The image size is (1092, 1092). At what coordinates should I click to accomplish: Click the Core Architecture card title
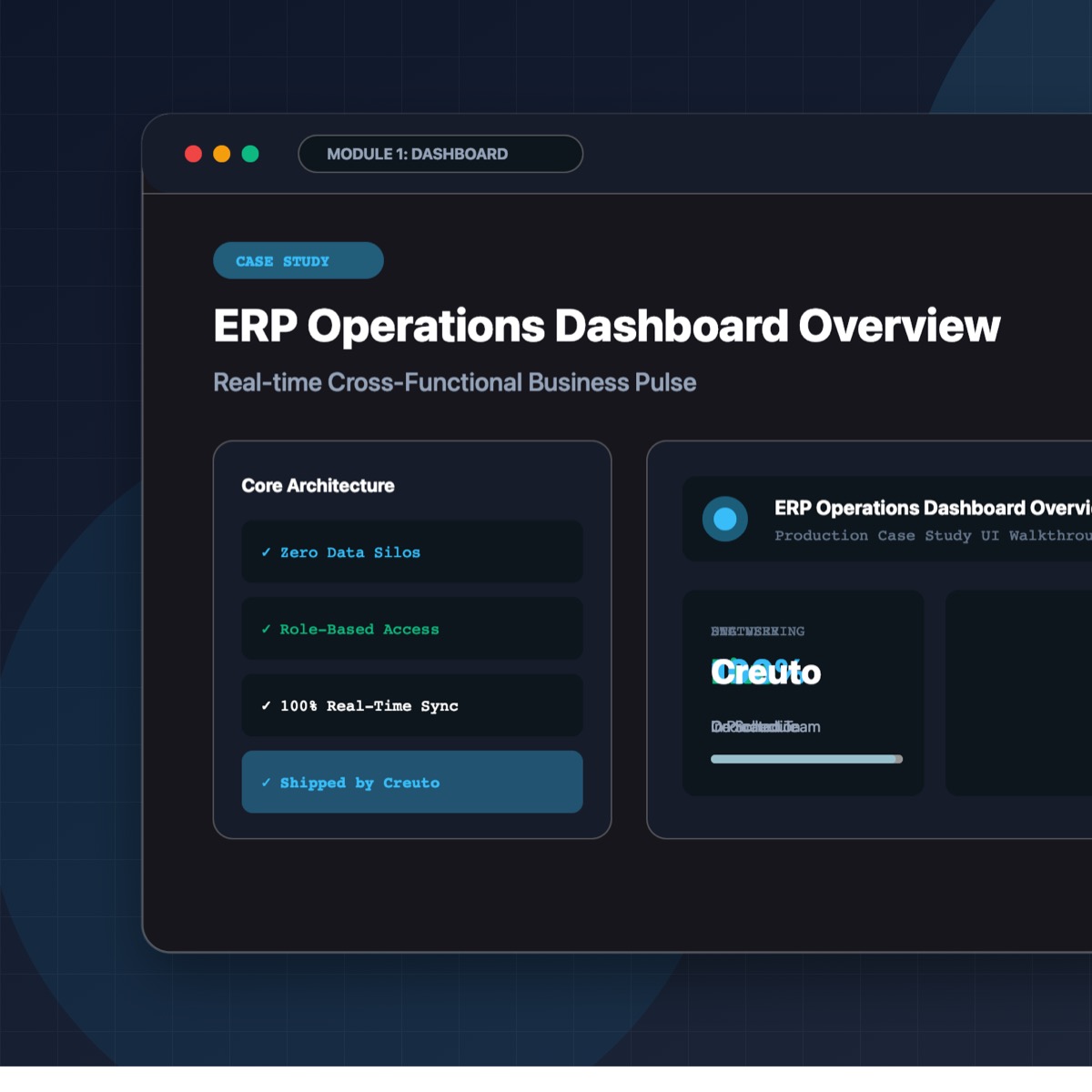coord(318,486)
